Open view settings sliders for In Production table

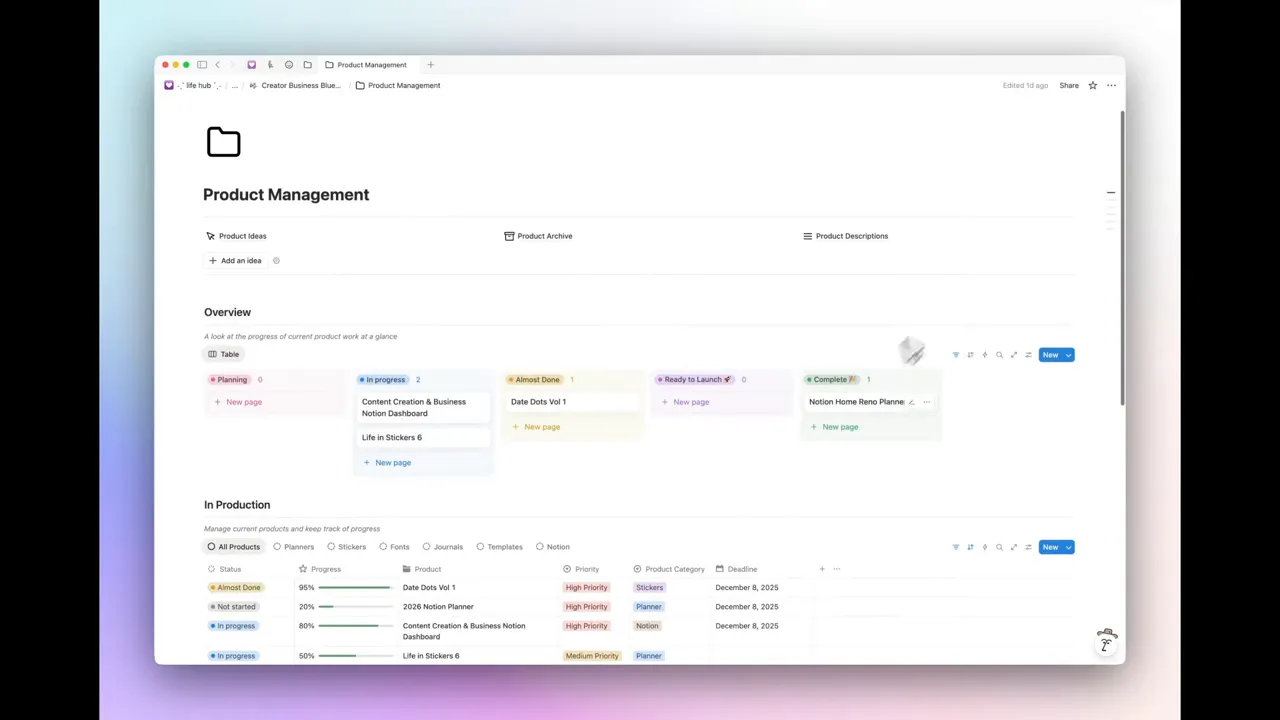point(1028,547)
